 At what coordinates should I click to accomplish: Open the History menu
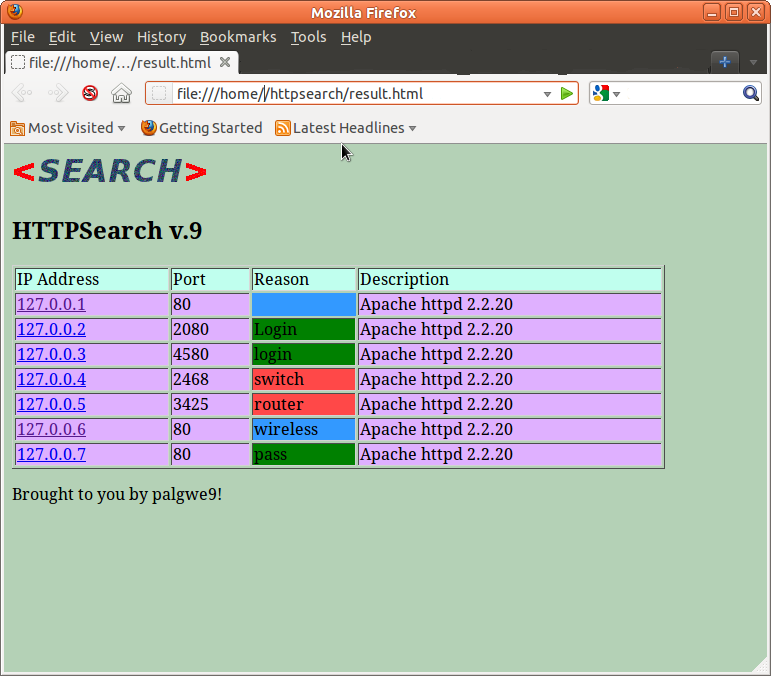coord(161,37)
